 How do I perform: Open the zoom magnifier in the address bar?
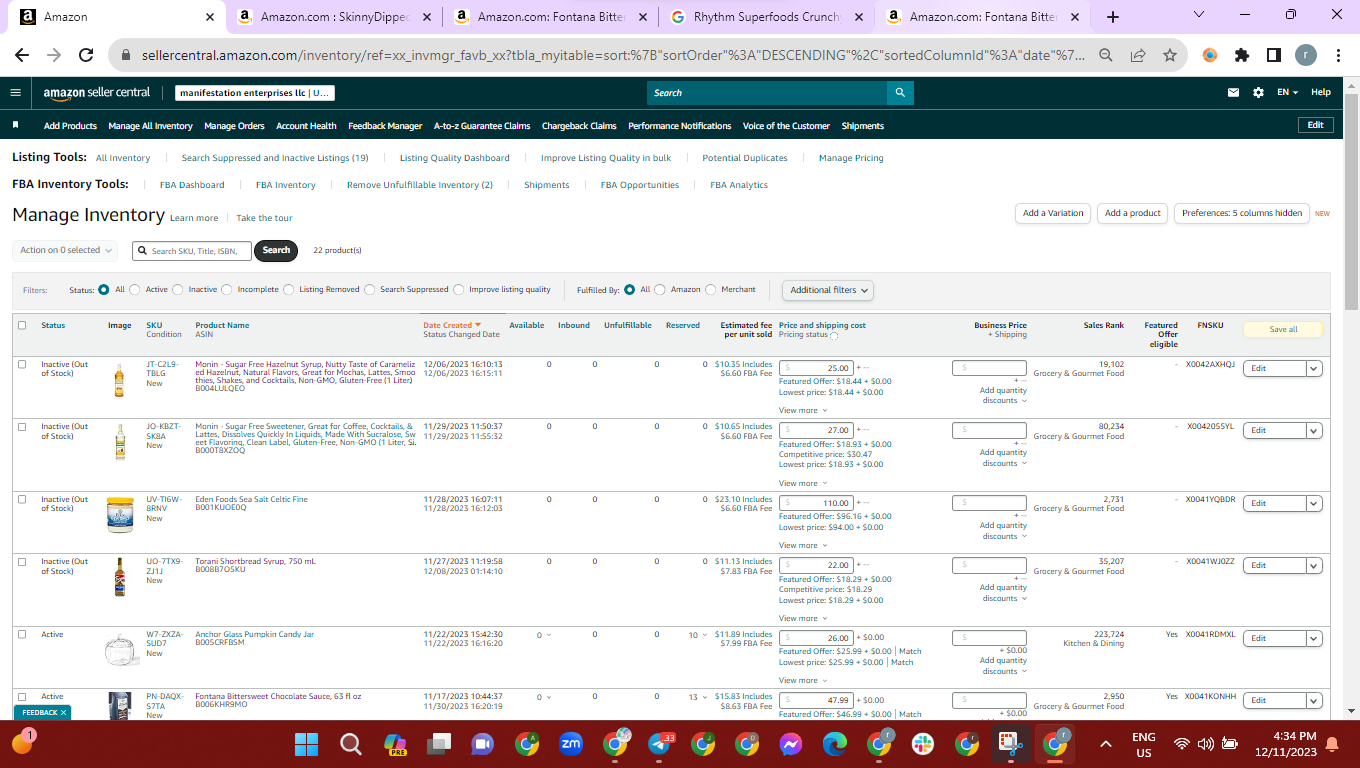[x=1106, y=56]
